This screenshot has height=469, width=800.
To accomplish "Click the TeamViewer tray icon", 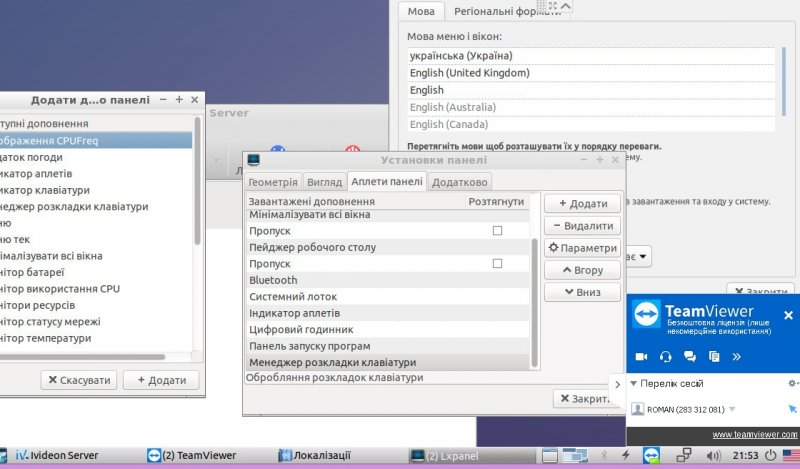I will (652, 455).
